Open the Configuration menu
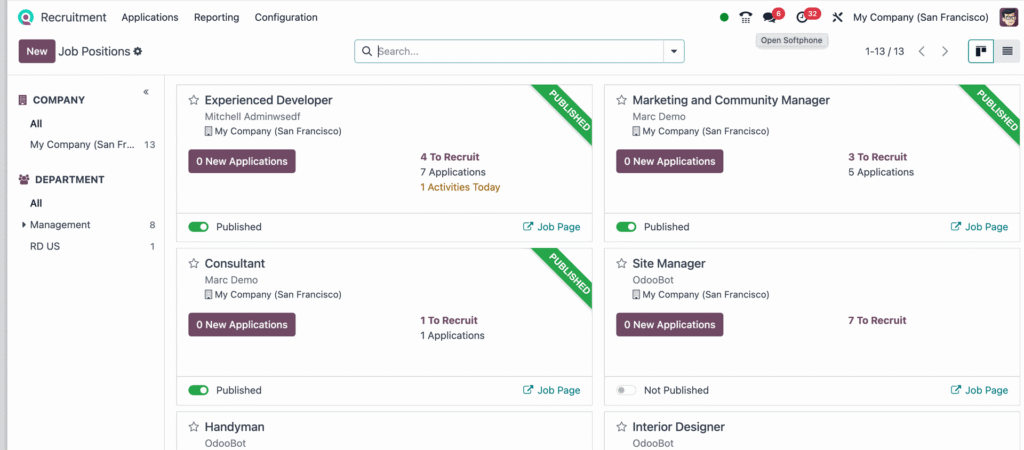The width and height of the screenshot is (1024, 450). point(286,17)
